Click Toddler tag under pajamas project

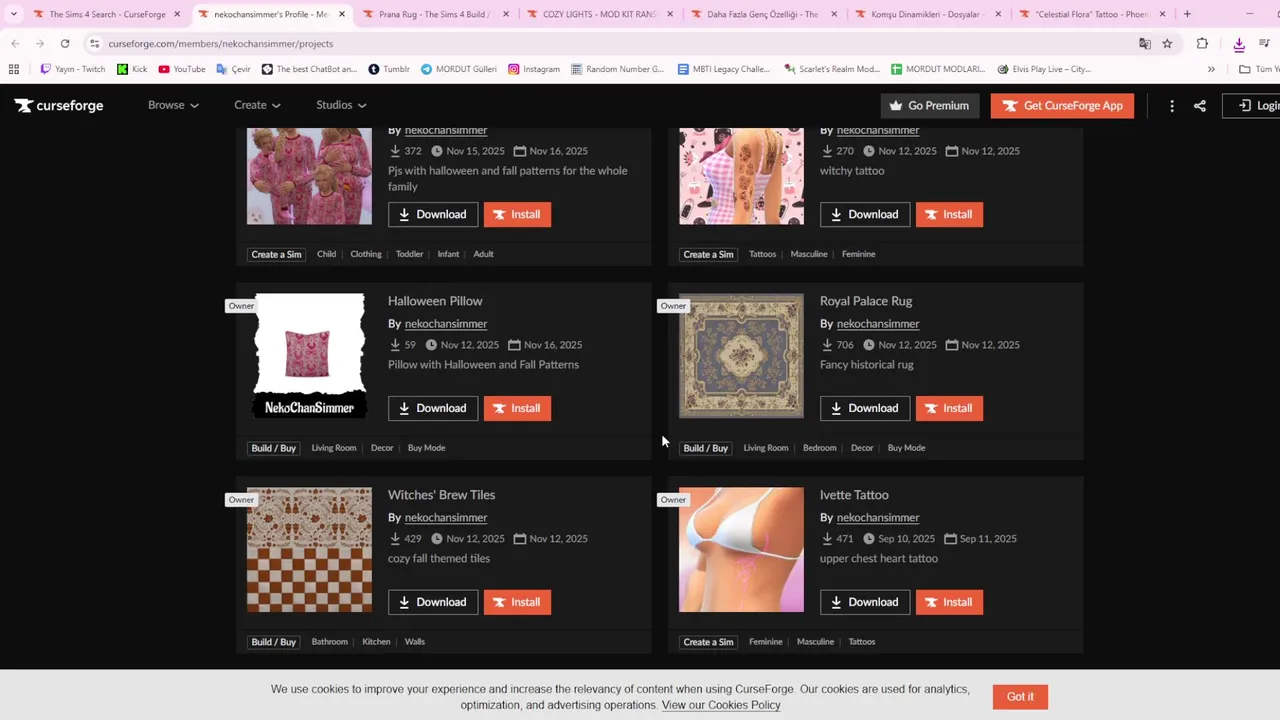point(409,254)
